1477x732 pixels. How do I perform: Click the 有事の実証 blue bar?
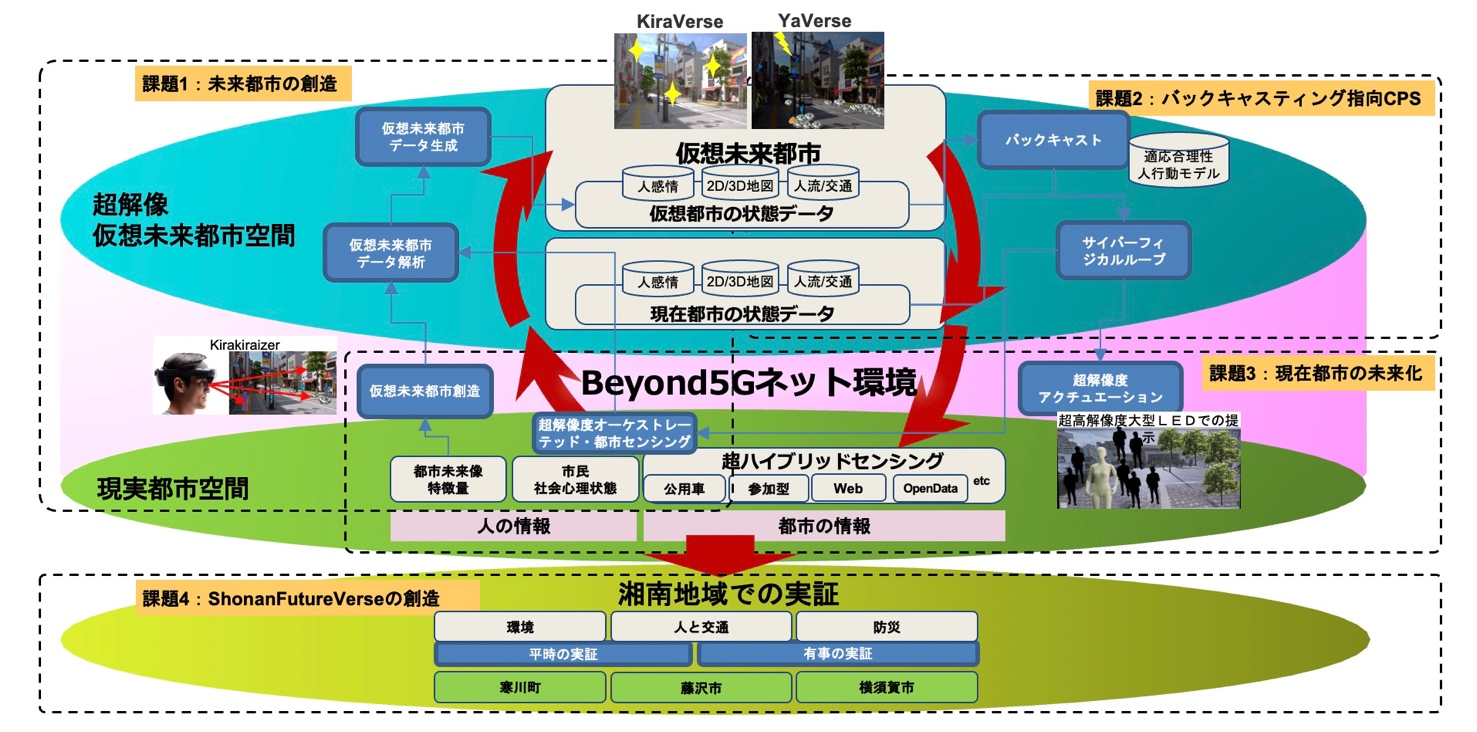(x=837, y=654)
